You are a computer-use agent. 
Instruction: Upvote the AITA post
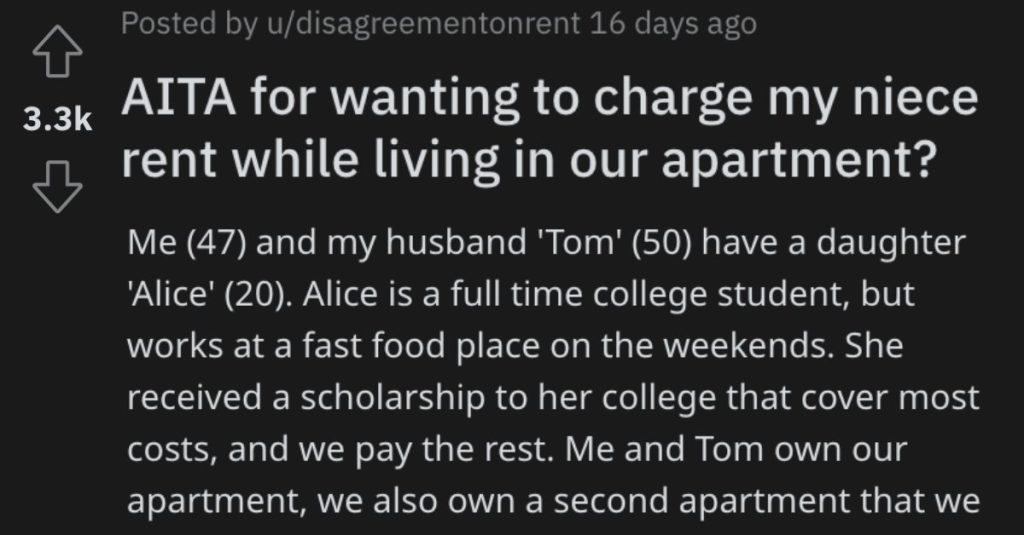coord(57,52)
